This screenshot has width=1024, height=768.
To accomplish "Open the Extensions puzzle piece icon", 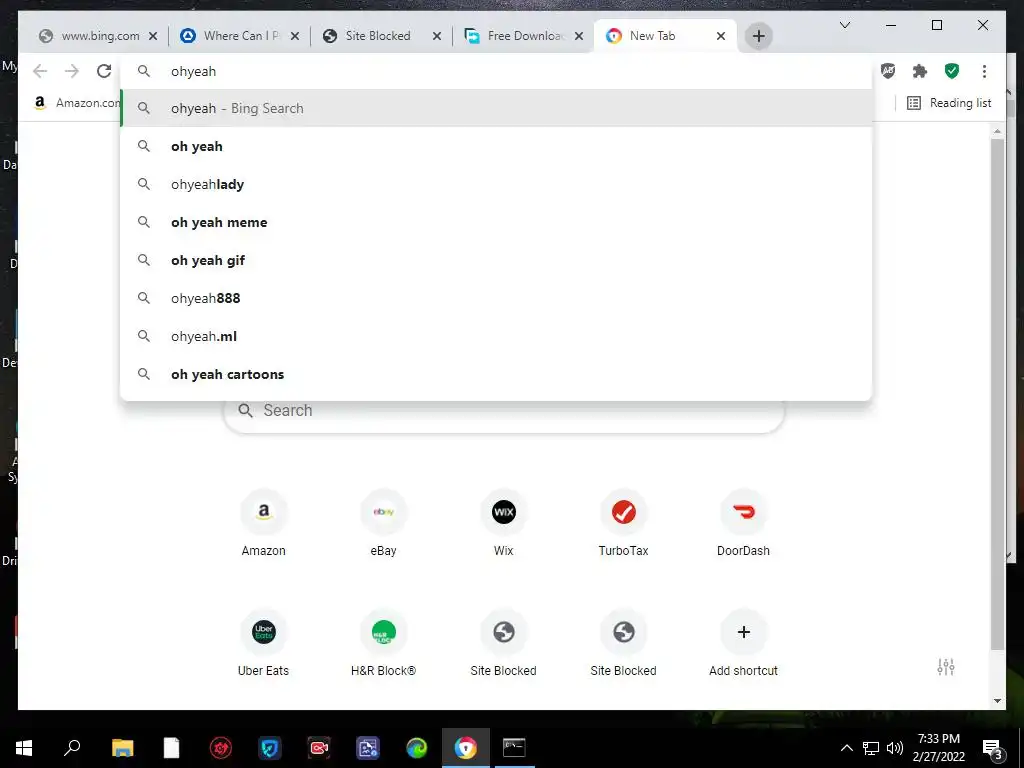I will 920,71.
